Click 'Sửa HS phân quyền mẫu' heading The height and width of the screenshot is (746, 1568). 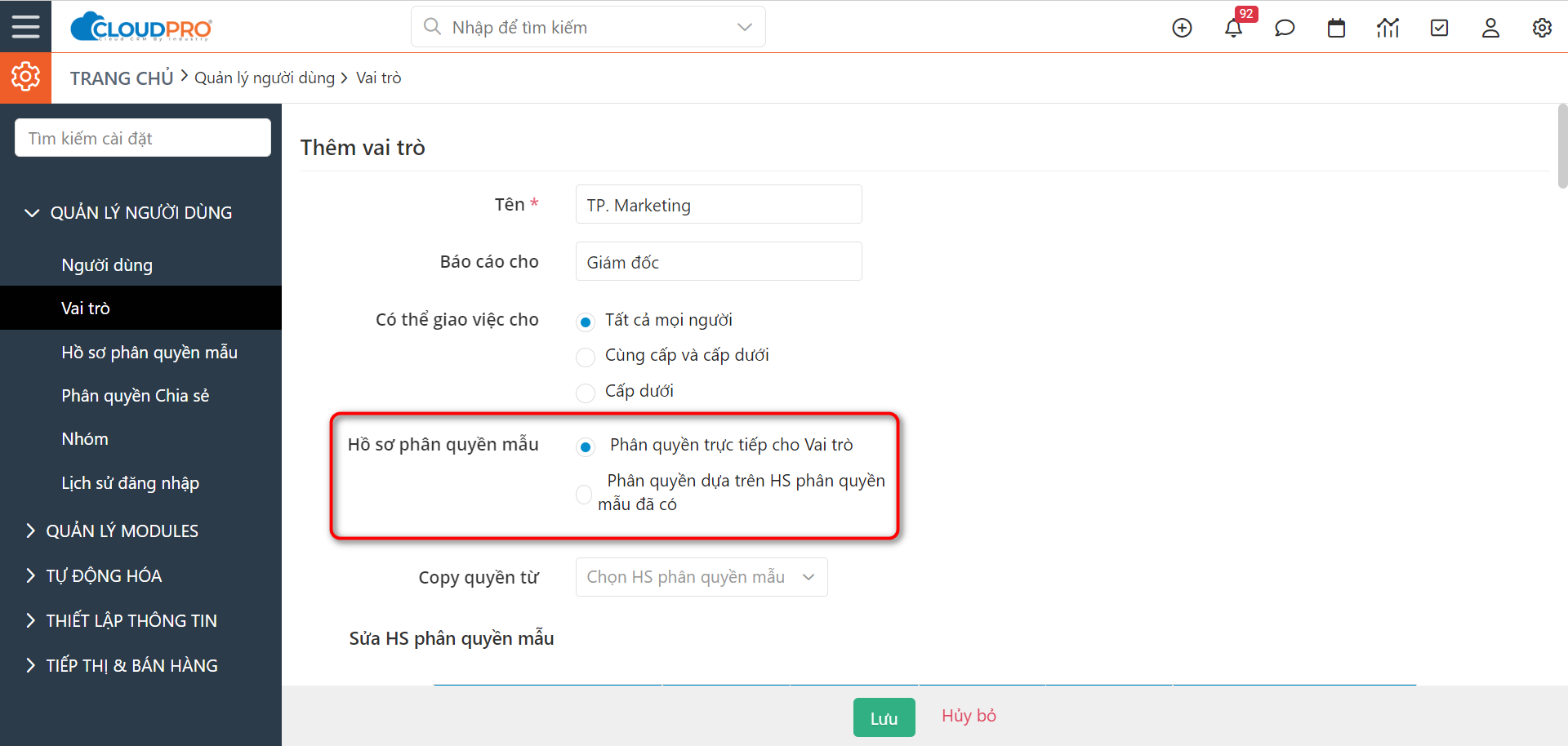pyautogui.click(x=452, y=638)
